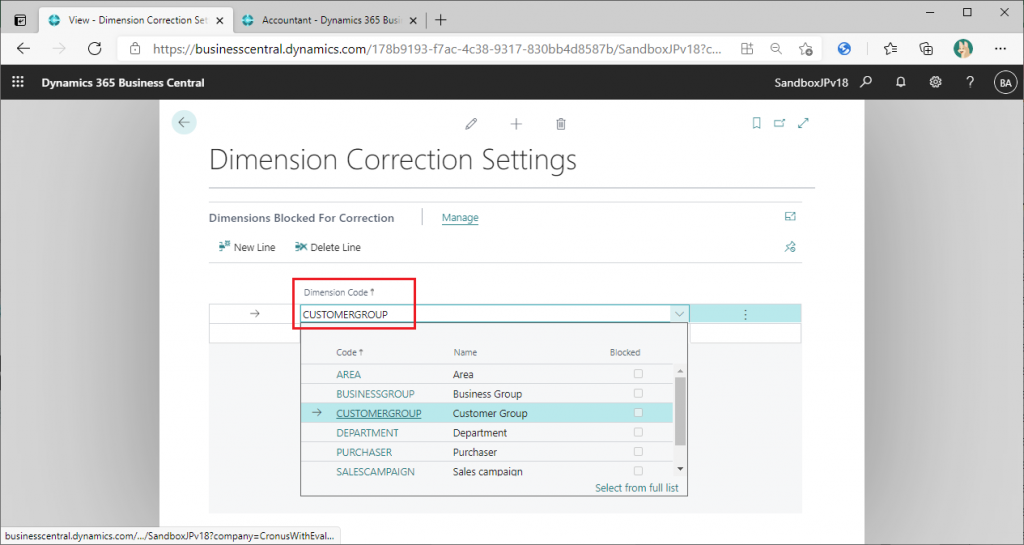Image resolution: width=1024 pixels, height=545 pixels.
Task: Delete record using trash can icon
Action: [560, 123]
